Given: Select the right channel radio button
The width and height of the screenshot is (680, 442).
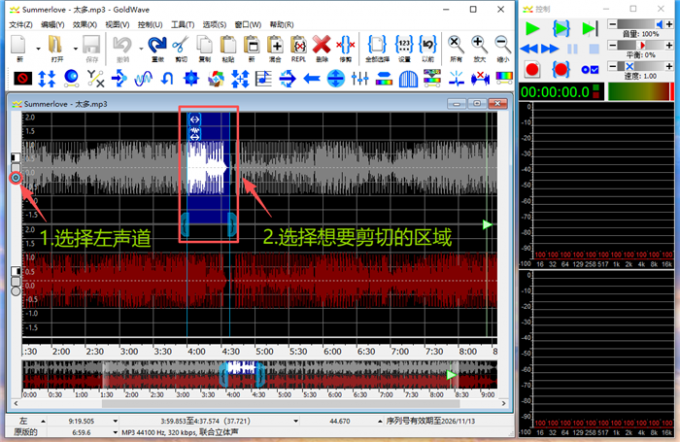Looking at the screenshot, I should pos(16,291).
